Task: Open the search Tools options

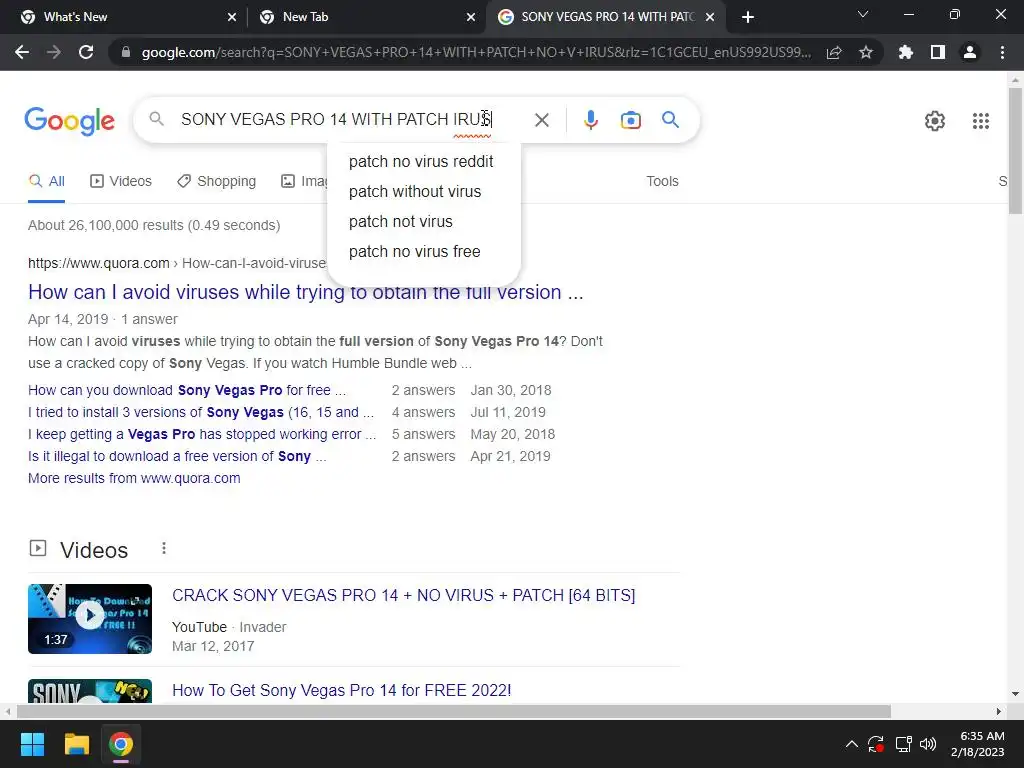Action: tap(662, 182)
